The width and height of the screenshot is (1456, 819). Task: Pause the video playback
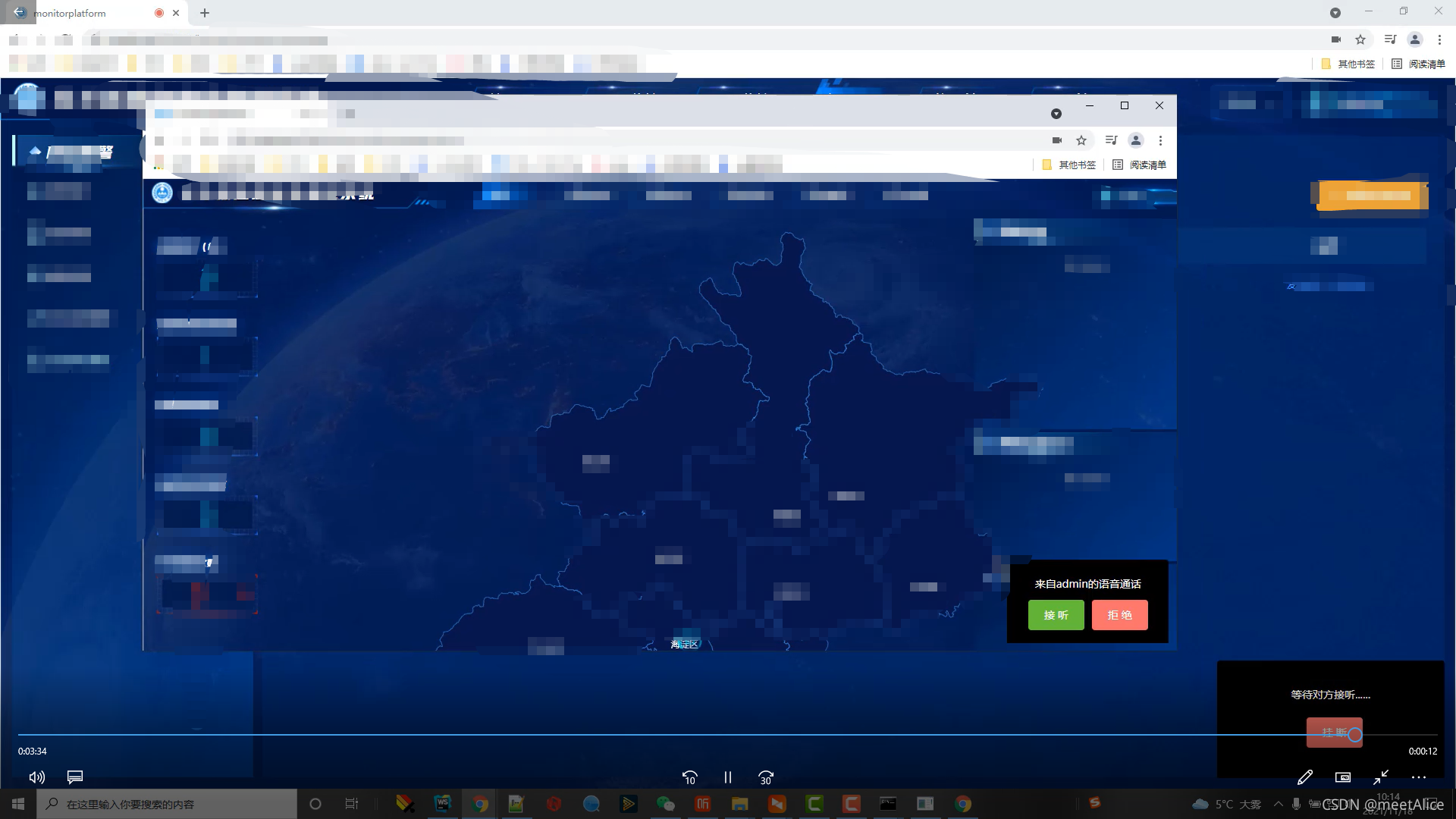click(x=728, y=777)
